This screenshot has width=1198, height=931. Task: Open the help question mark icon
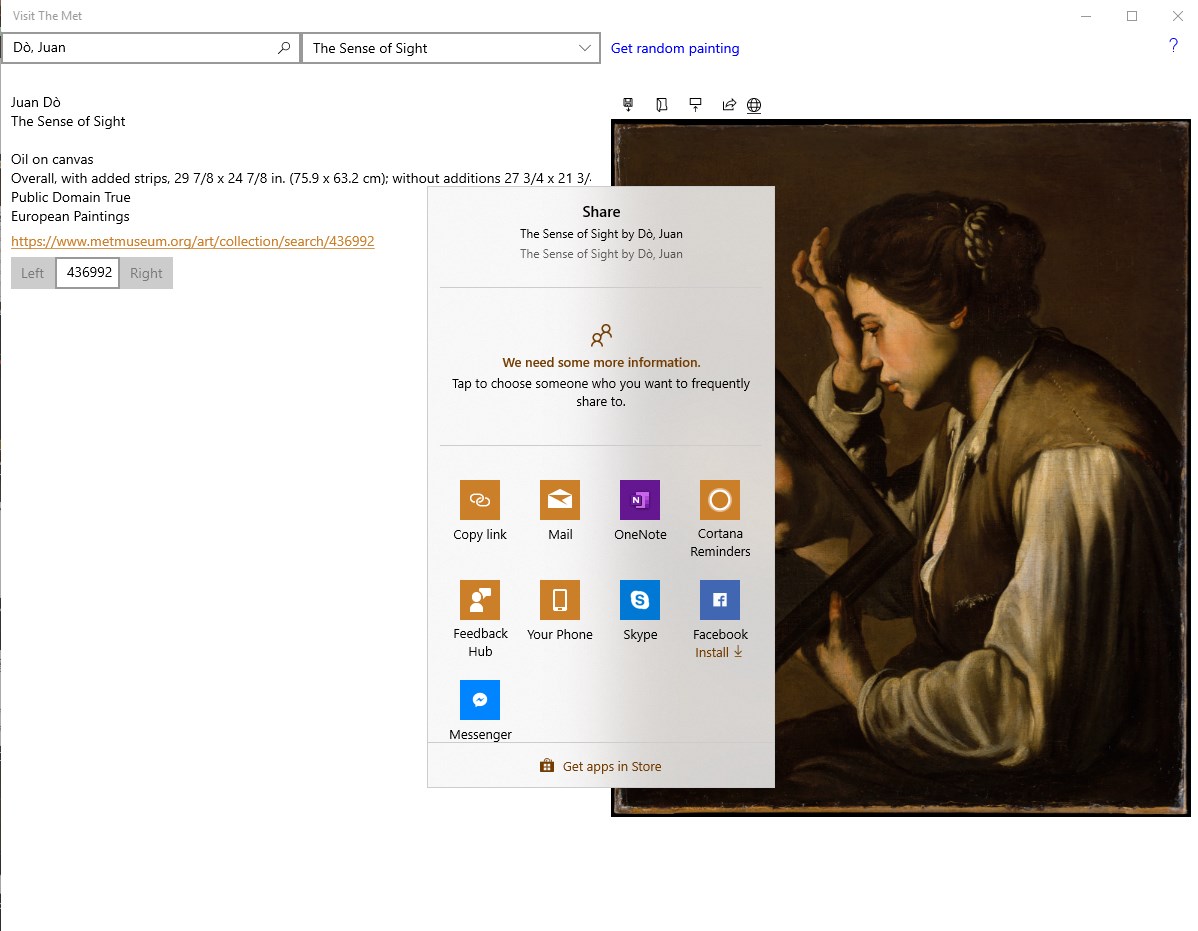1174,45
